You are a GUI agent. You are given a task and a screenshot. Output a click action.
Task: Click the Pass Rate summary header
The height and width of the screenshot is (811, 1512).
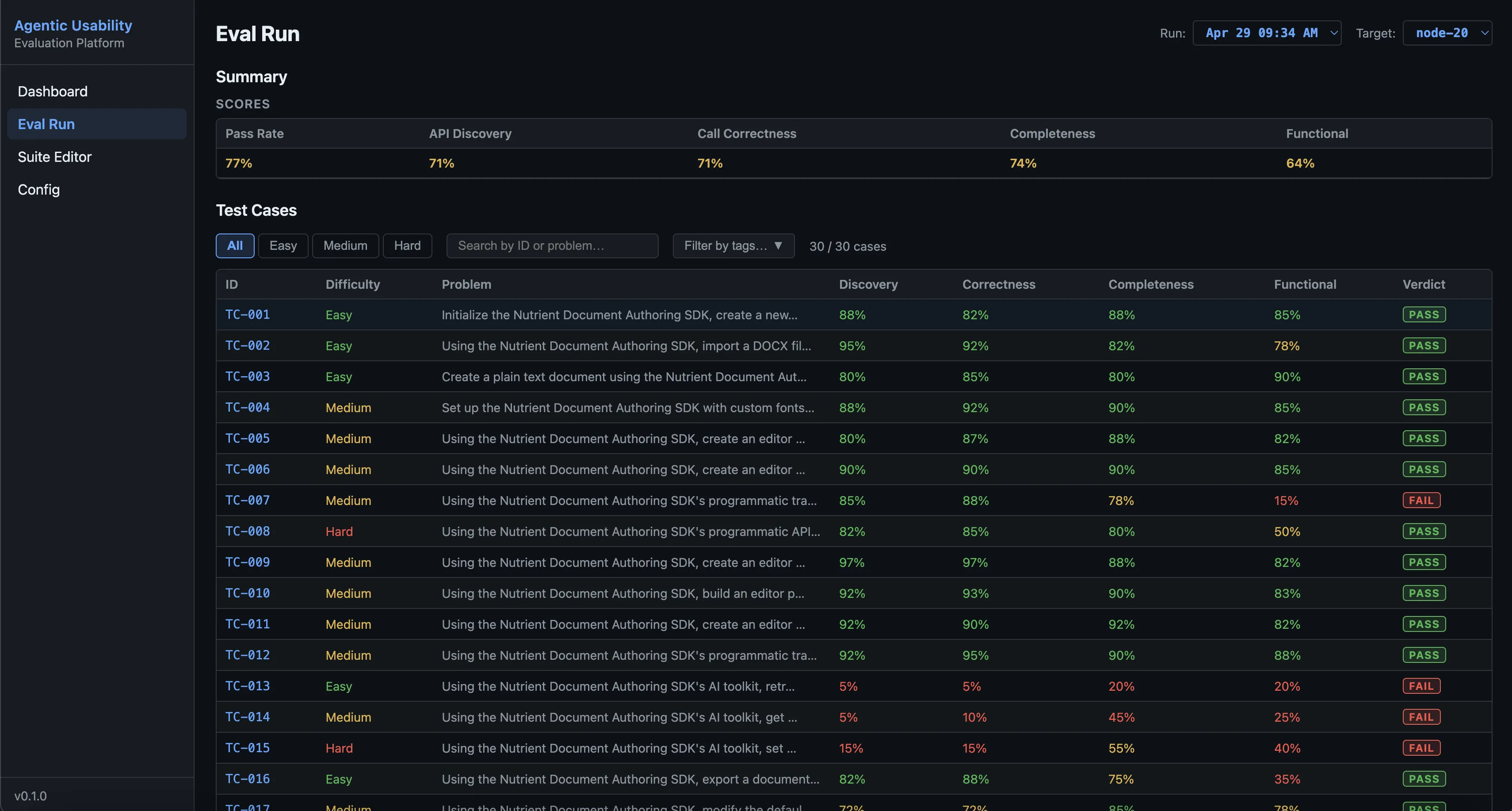pos(255,133)
